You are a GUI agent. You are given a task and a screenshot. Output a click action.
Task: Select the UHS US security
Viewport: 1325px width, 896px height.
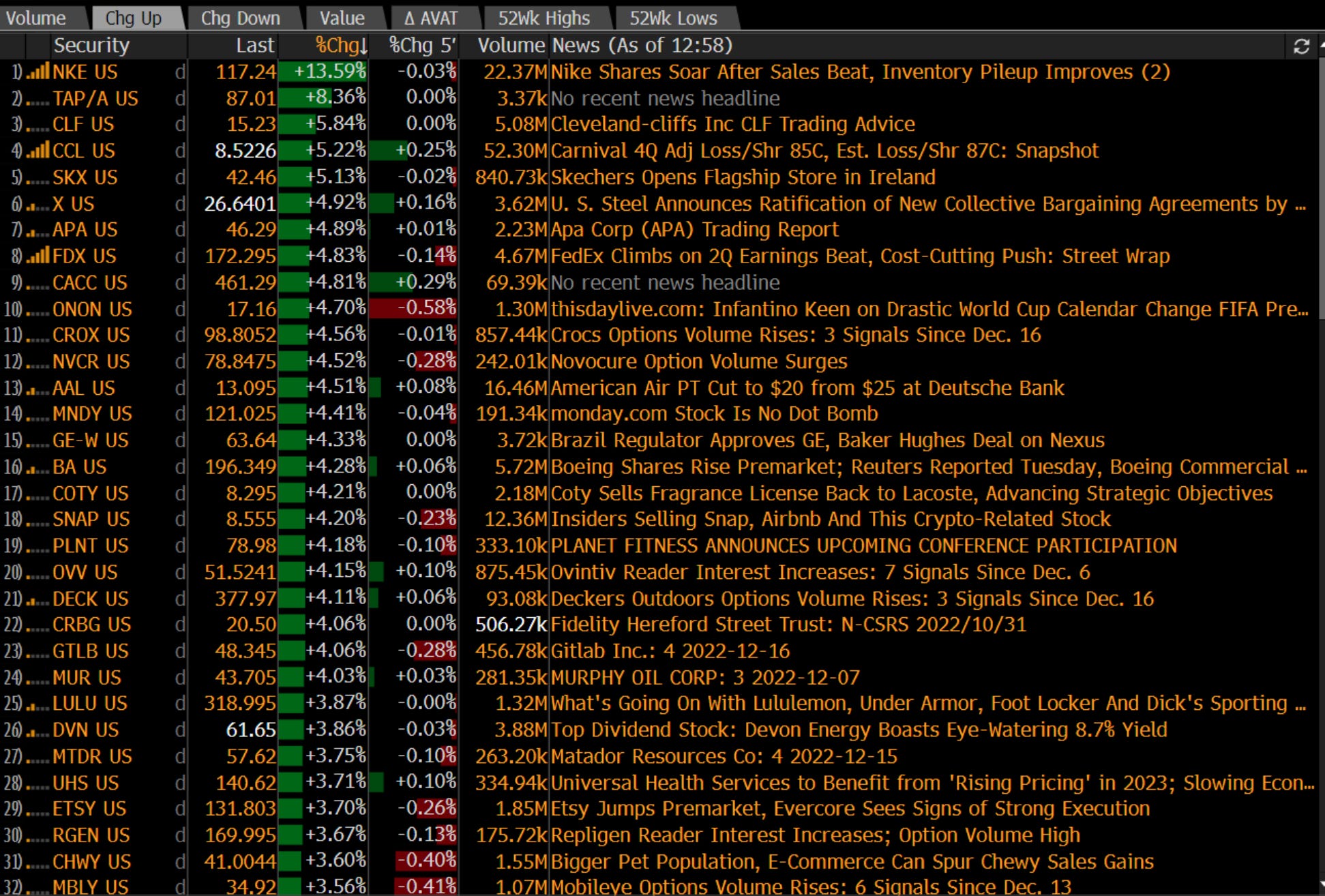tap(85, 783)
